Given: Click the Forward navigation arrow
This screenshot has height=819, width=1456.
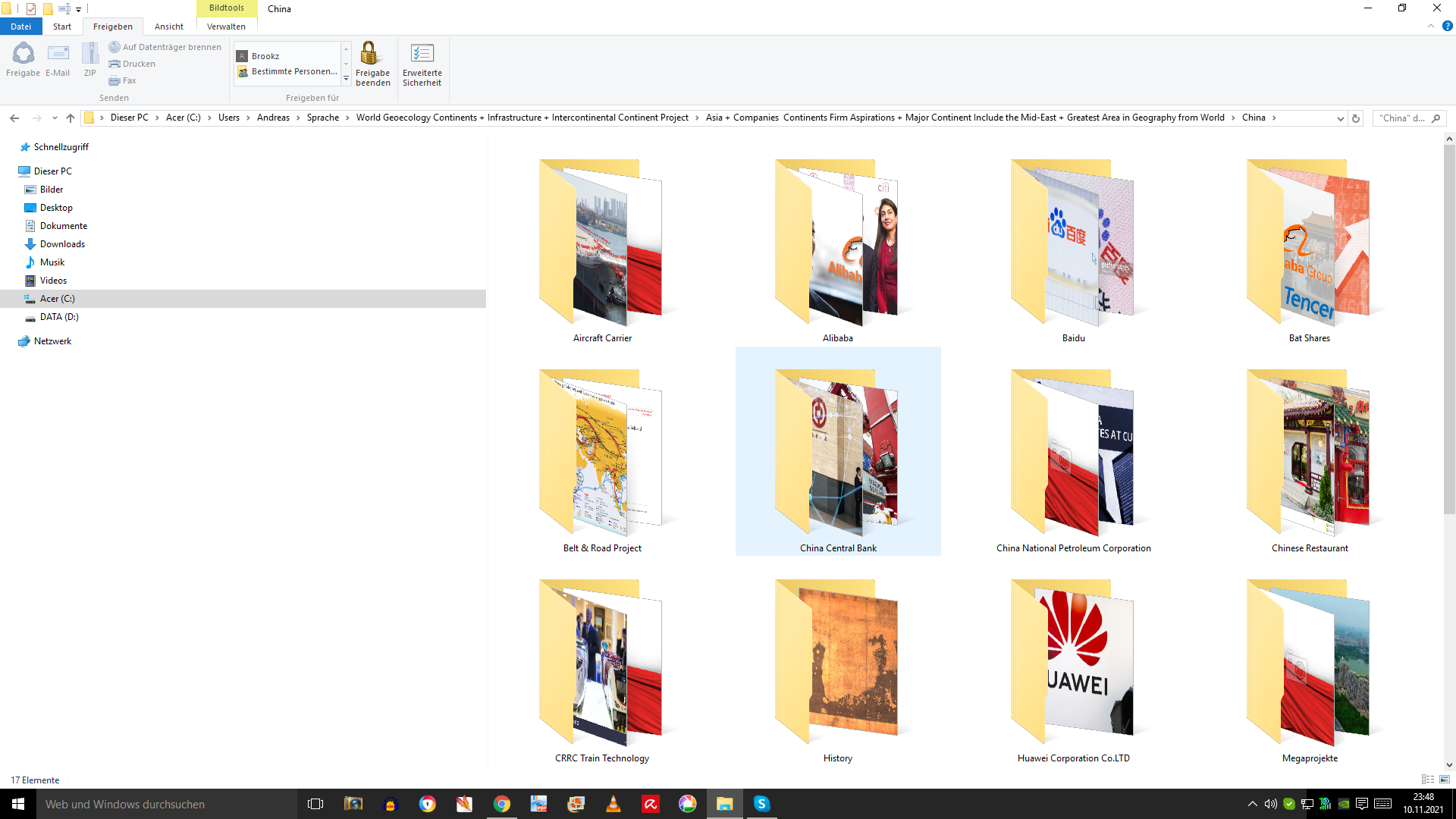Looking at the screenshot, I should coord(36,118).
